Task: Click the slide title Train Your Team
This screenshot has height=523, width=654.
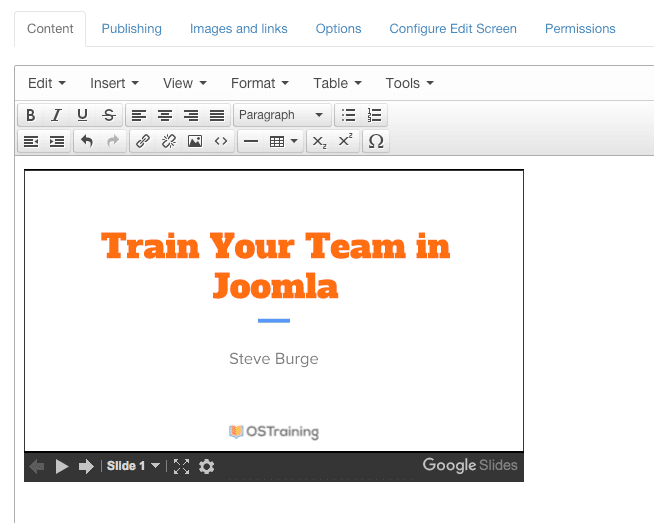Action: pos(275,265)
